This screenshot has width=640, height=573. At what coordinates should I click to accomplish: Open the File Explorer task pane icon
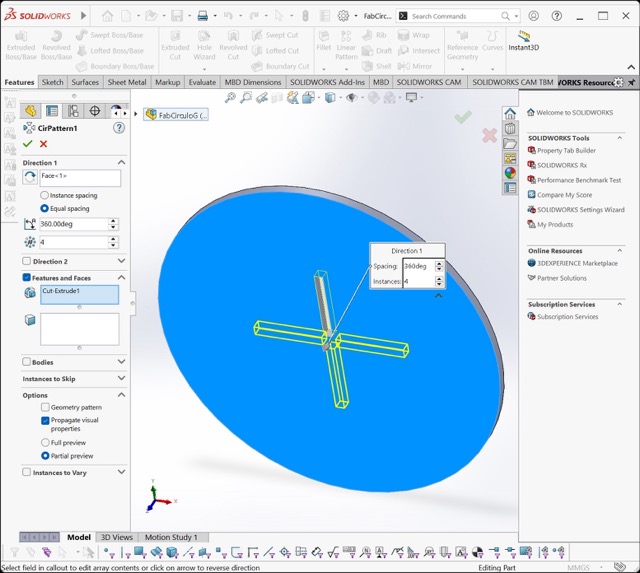coord(510,143)
